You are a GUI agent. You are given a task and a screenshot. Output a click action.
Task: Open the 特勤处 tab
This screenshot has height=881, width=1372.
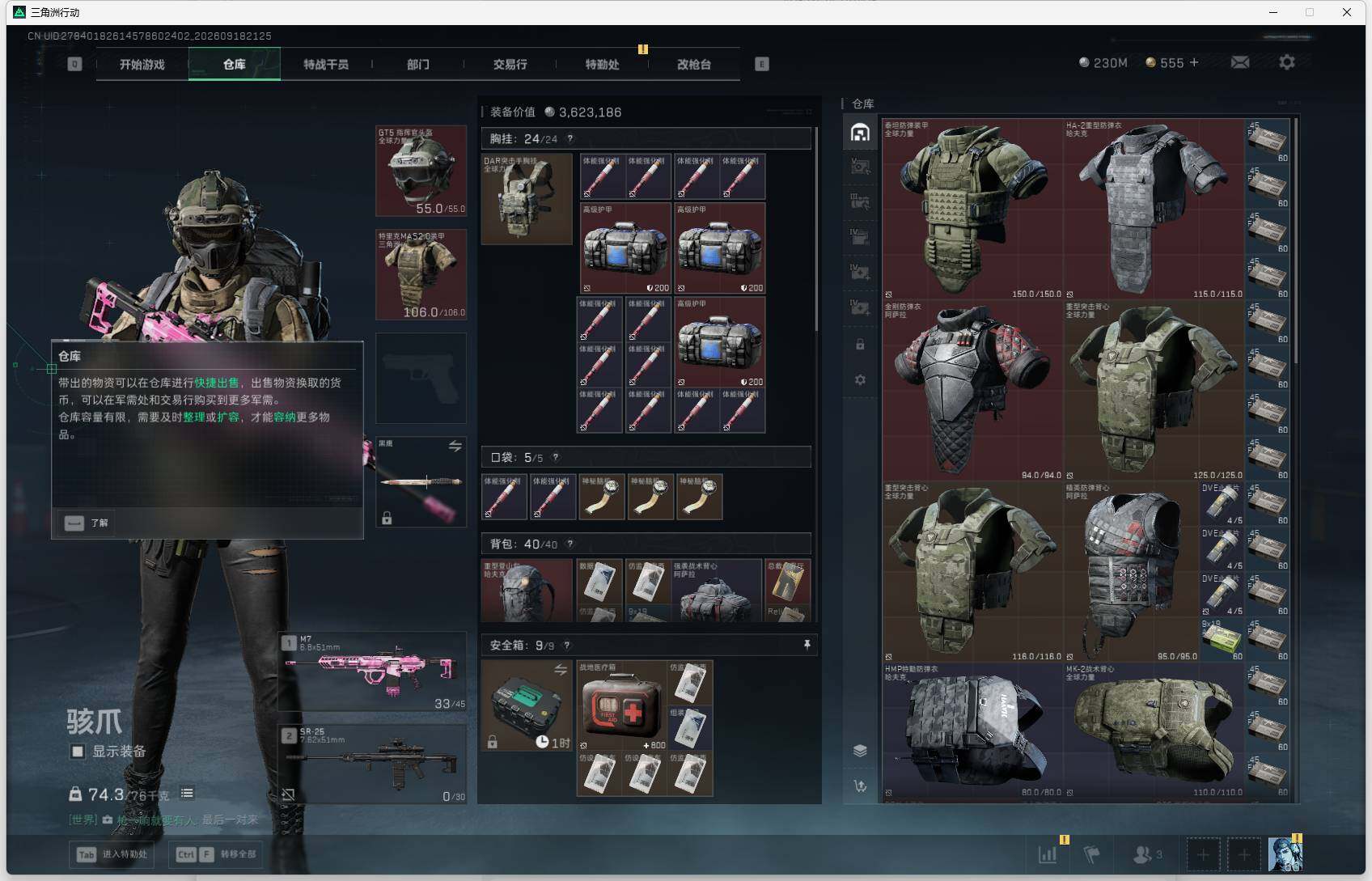[603, 64]
